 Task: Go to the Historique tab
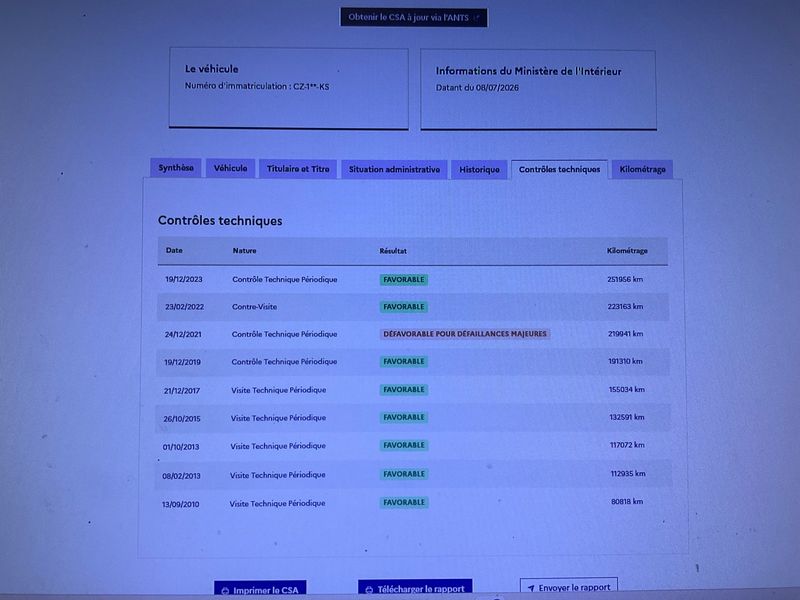coord(479,169)
